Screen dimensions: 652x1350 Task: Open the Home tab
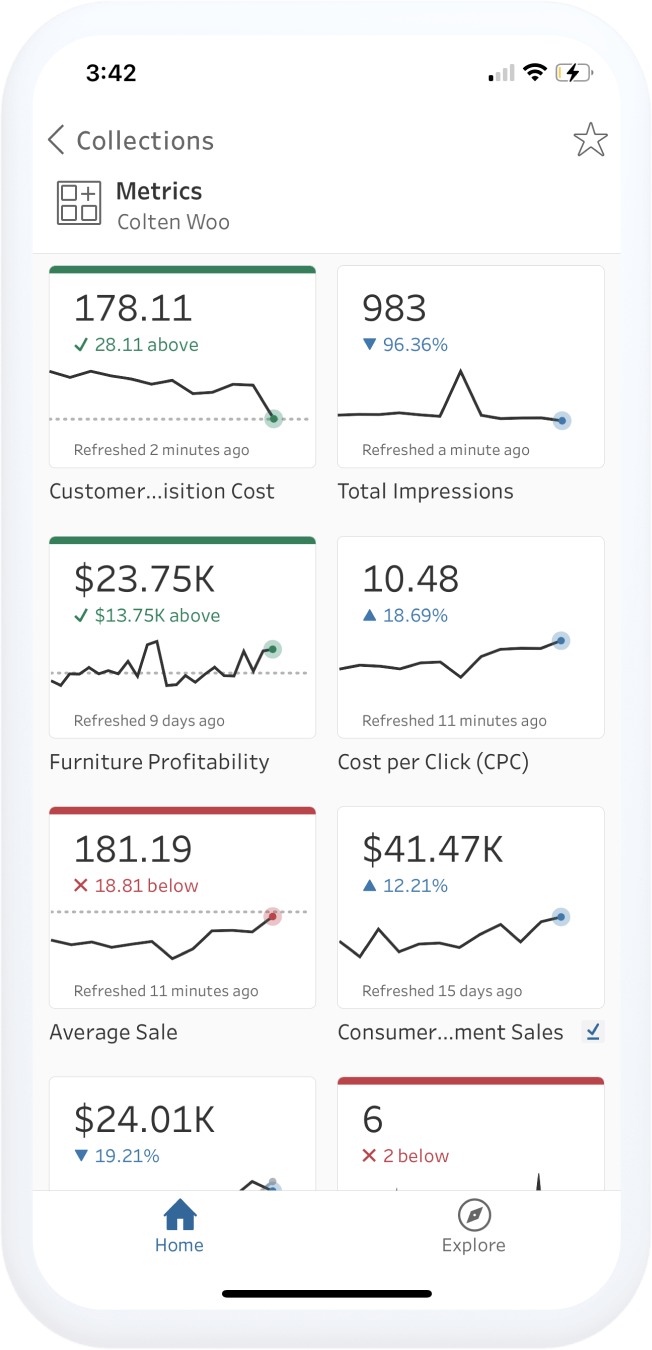click(179, 1228)
